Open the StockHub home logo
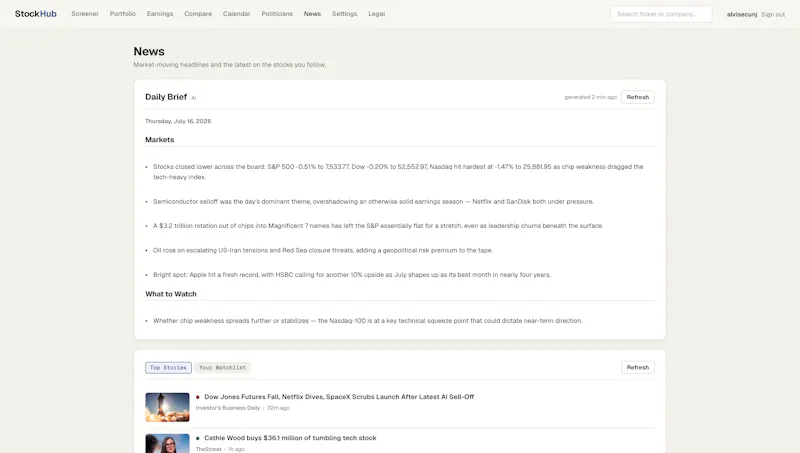Screen dimensions: 800x453 click(x=36, y=14)
